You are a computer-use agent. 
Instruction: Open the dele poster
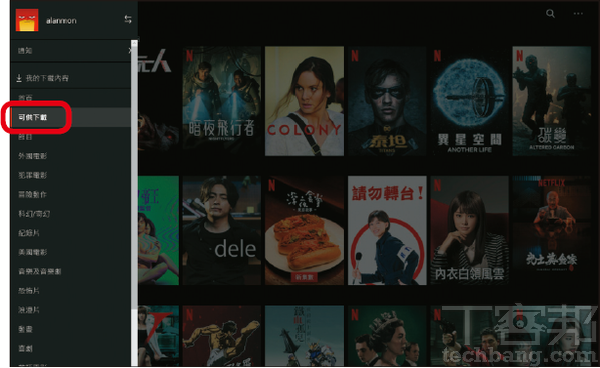click(x=222, y=230)
